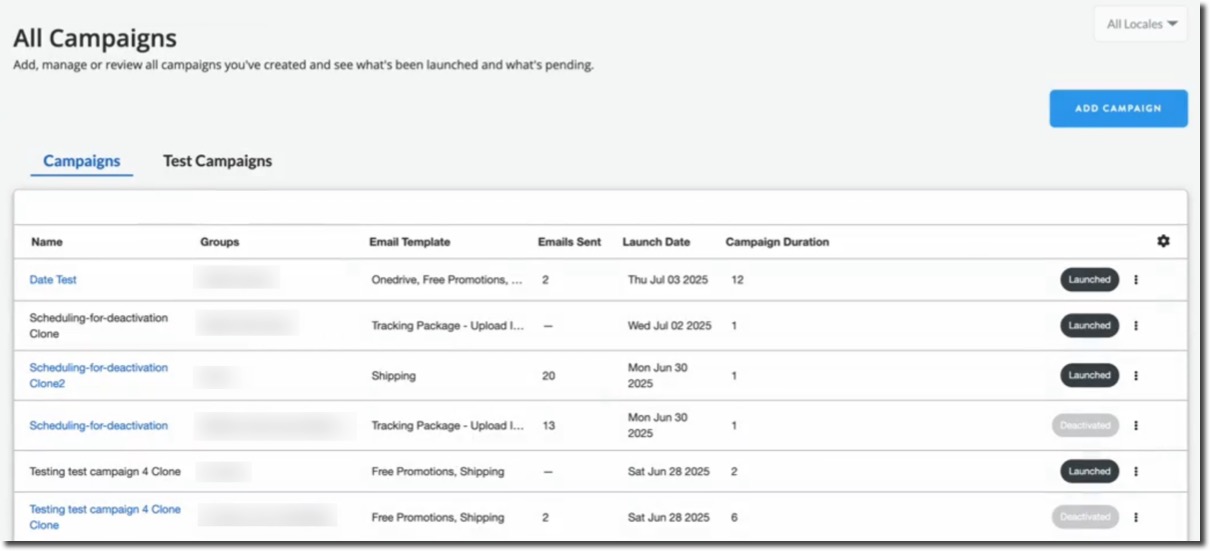This screenshot has height=551, width=1210.
Task: Open more options for Scheduling-for-deactivation Clone2 row
Action: pos(1136,376)
